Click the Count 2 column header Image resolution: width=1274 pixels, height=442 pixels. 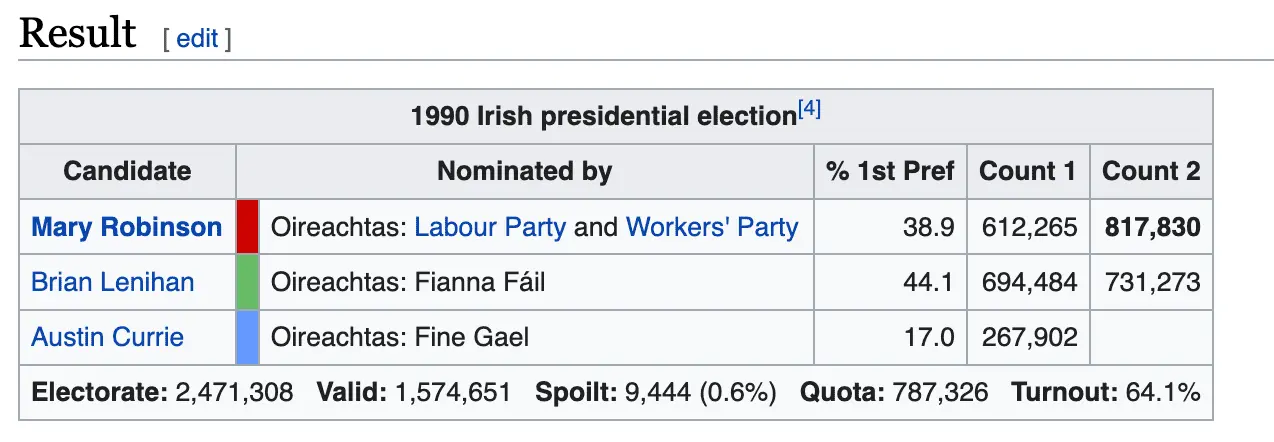[x=1151, y=171]
